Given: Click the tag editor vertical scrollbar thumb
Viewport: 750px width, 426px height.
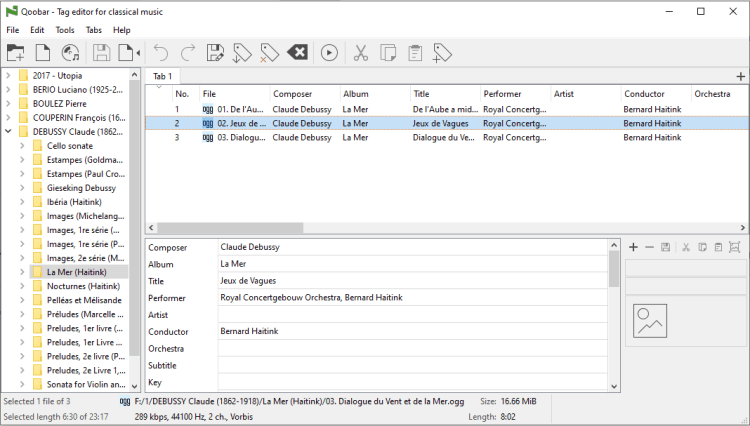Looking at the screenshot, I should point(614,269).
